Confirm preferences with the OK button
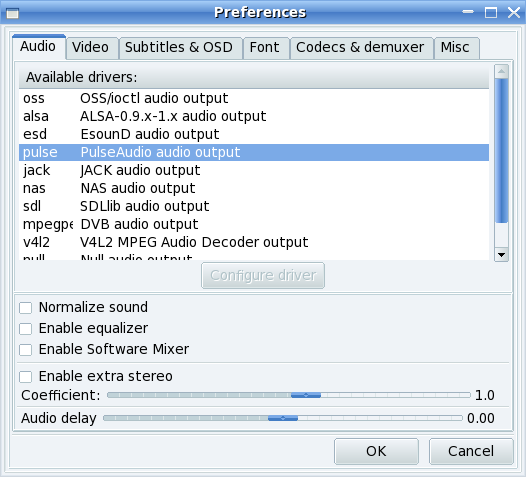 click(376, 451)
